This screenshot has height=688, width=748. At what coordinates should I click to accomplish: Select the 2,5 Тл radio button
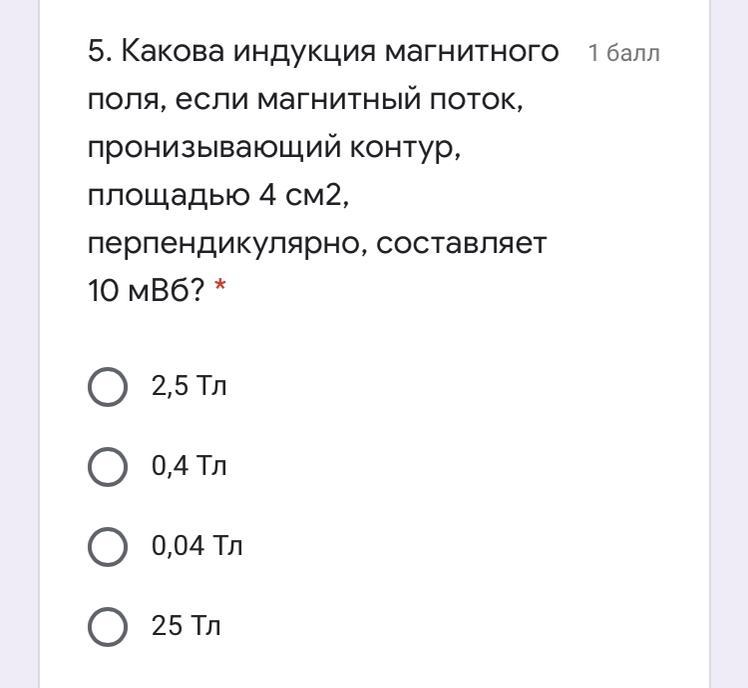tap(107, 387)
